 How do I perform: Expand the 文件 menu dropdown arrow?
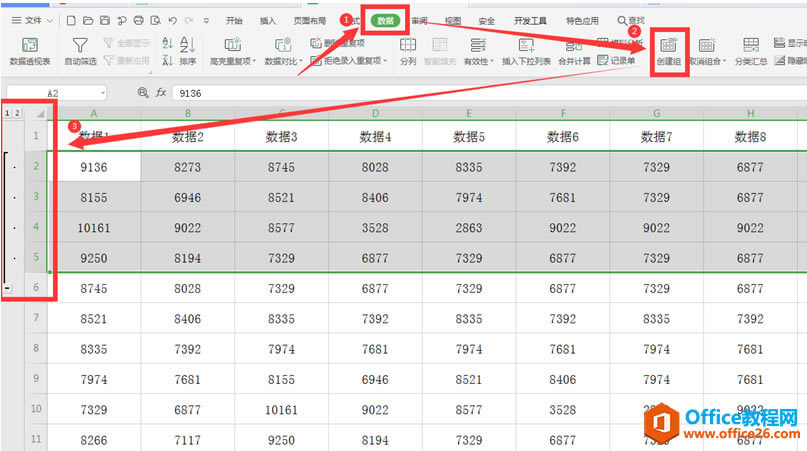[50, 21]
